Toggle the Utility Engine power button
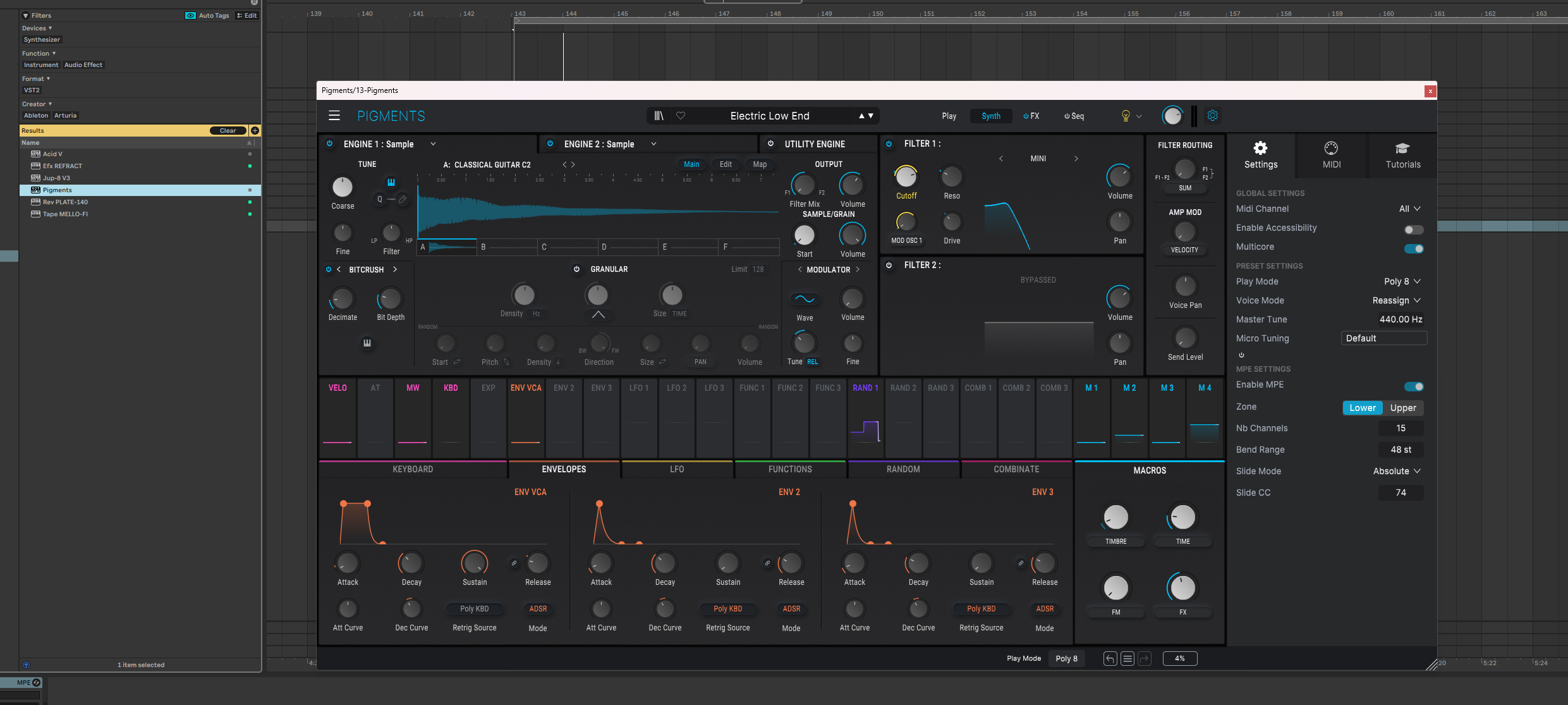The width and height of the screenshot is (1568, 705). (x=770, y=144)
